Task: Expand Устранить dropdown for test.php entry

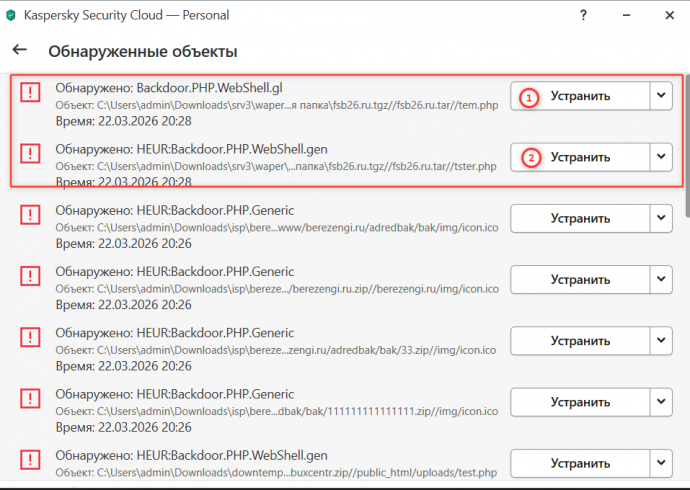Action: (660, 464)
